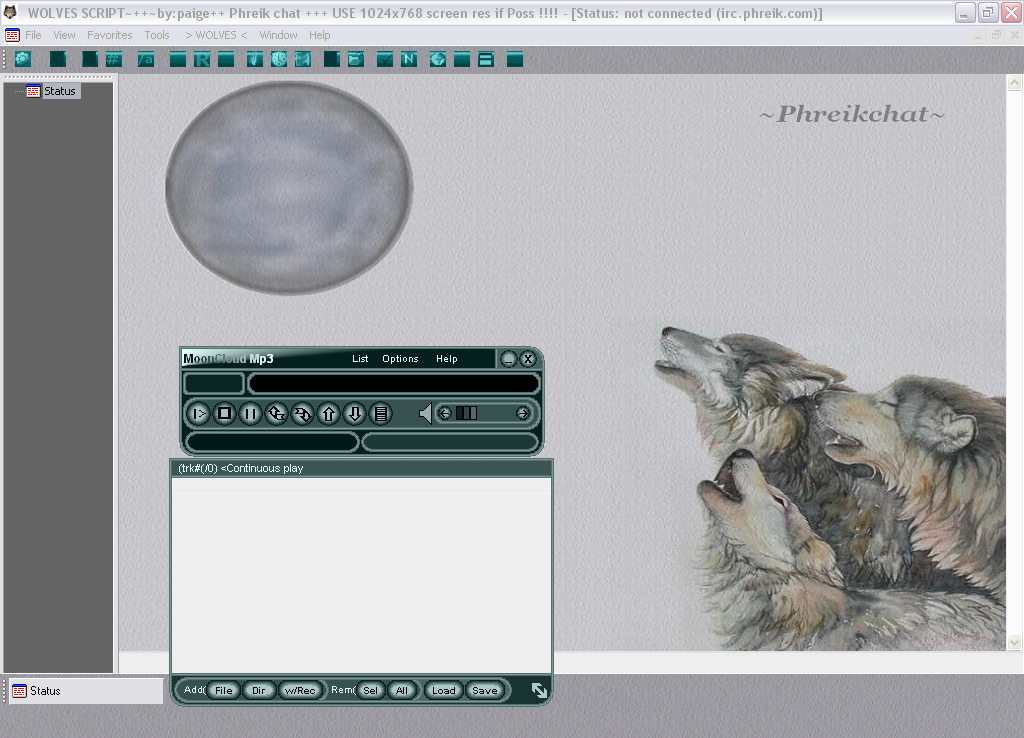1024x738 pixels.
Task: Click the Add Dir button
Action: coord(259,690)
